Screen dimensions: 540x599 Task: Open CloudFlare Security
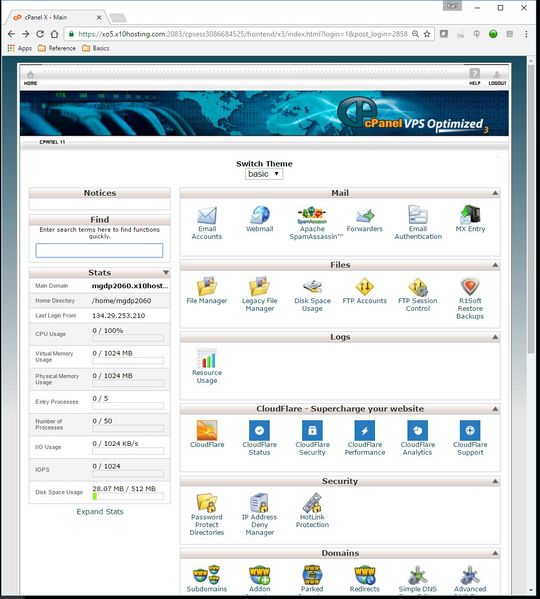pos(312,438)
